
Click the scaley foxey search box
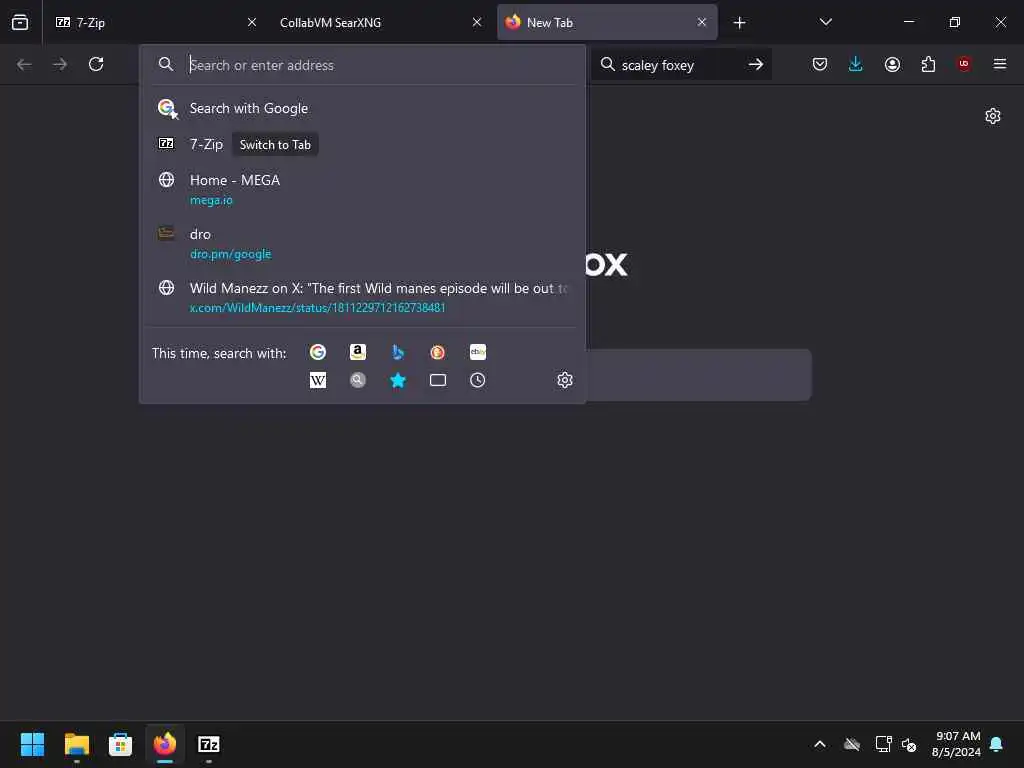click(681, 65)
